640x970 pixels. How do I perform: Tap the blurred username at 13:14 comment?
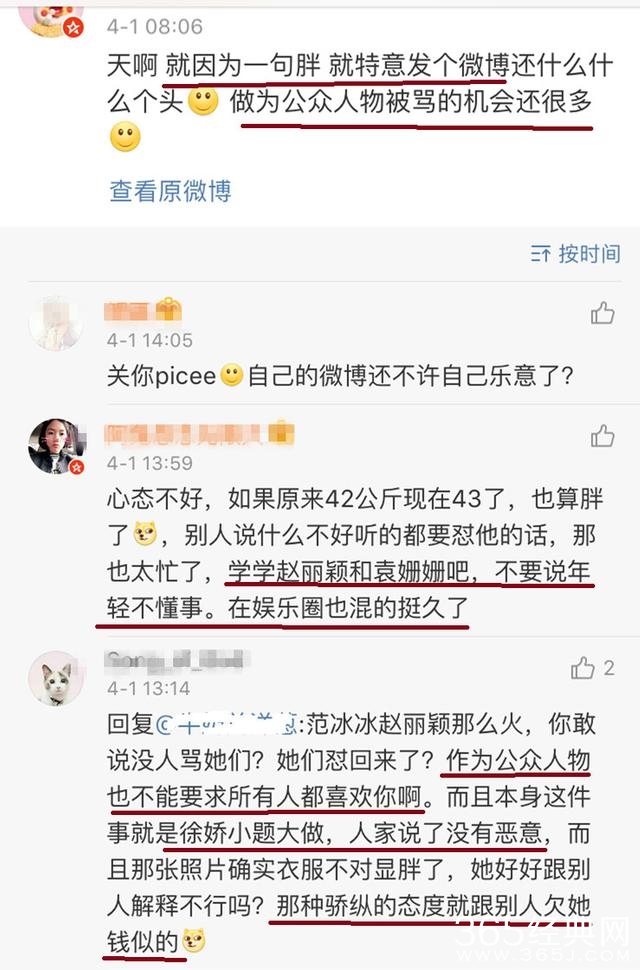tap(176, 659)
